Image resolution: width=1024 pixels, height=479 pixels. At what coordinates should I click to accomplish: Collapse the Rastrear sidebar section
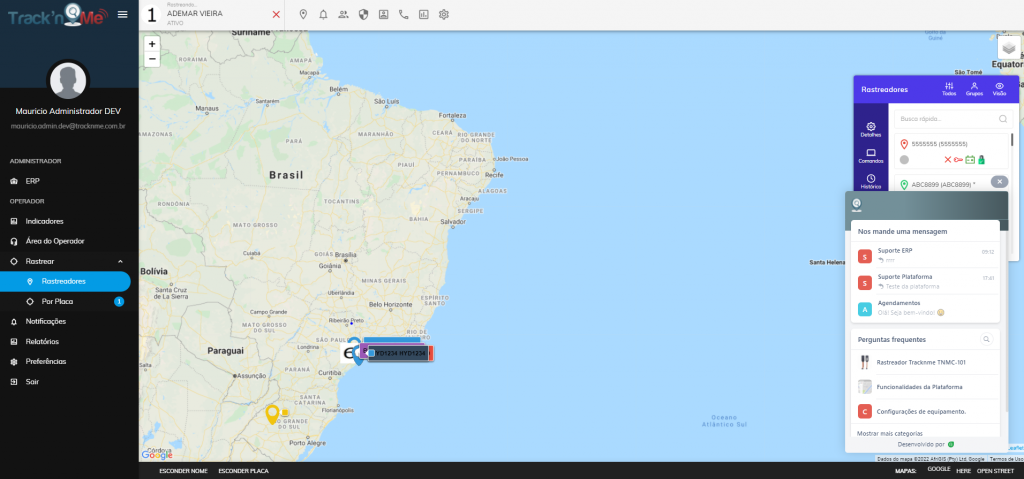69,261
